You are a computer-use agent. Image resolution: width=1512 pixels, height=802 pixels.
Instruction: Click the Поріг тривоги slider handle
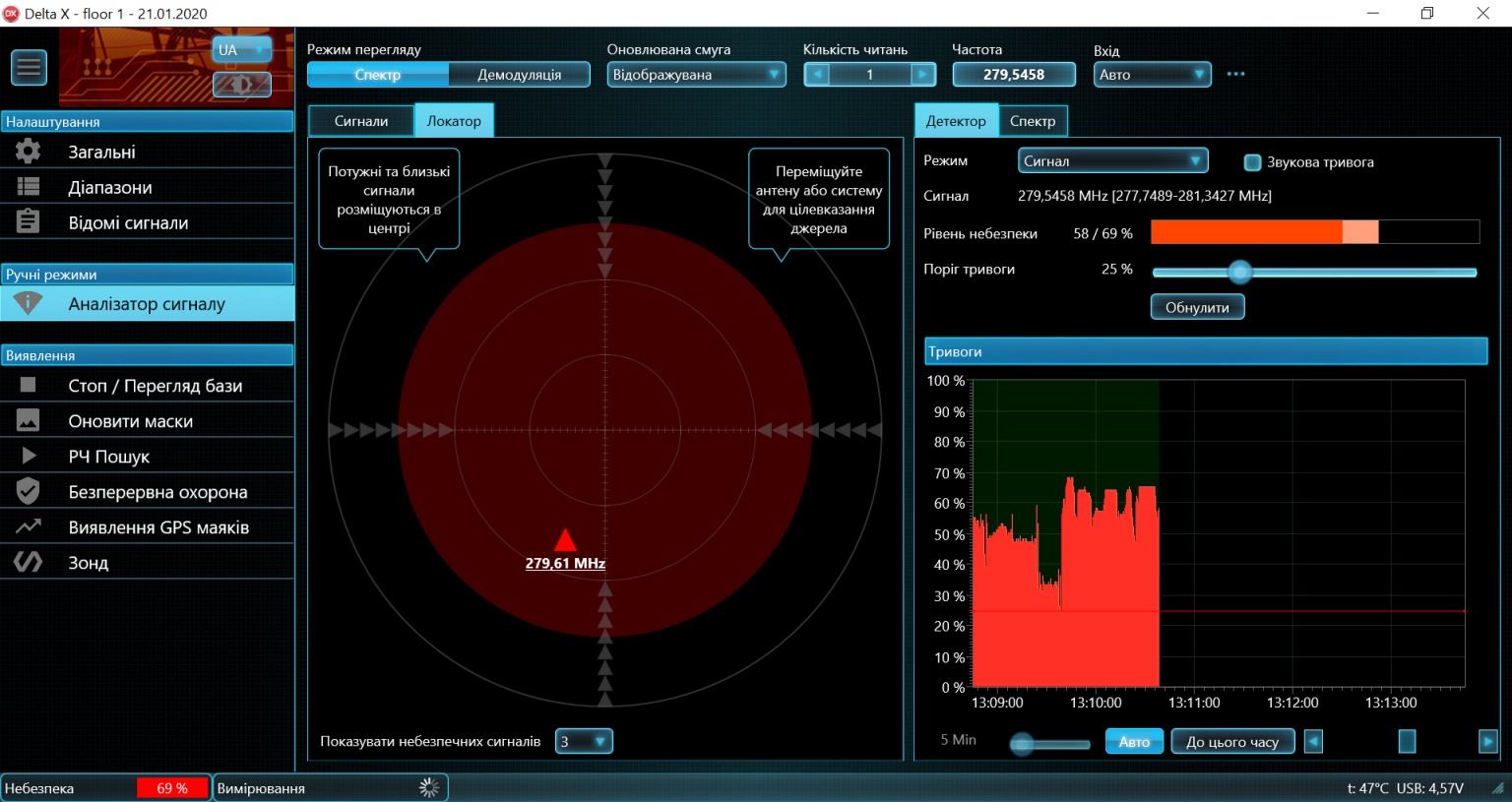tap(1240, 273)
